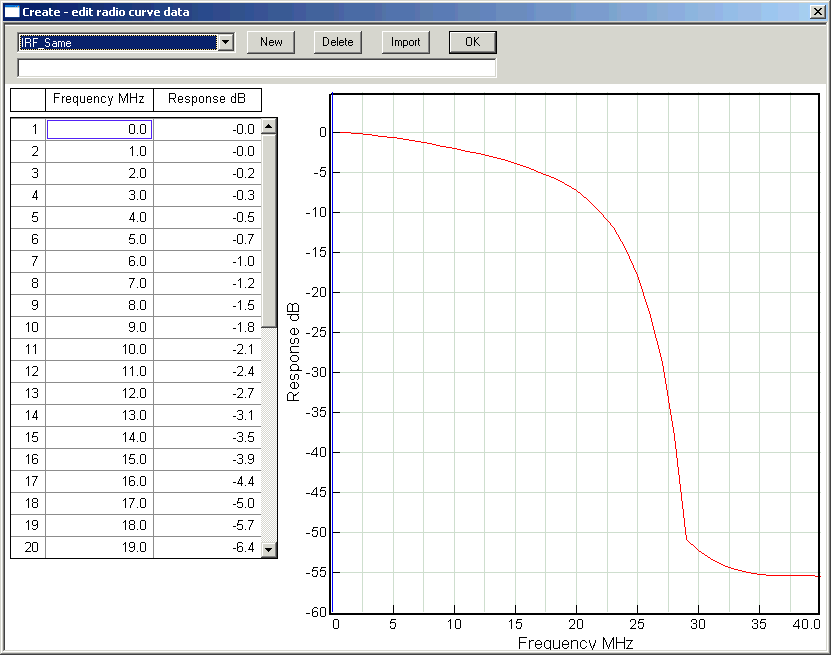Click row 5 number header
Screen dimensions: 831x655
tap(28, 217)
